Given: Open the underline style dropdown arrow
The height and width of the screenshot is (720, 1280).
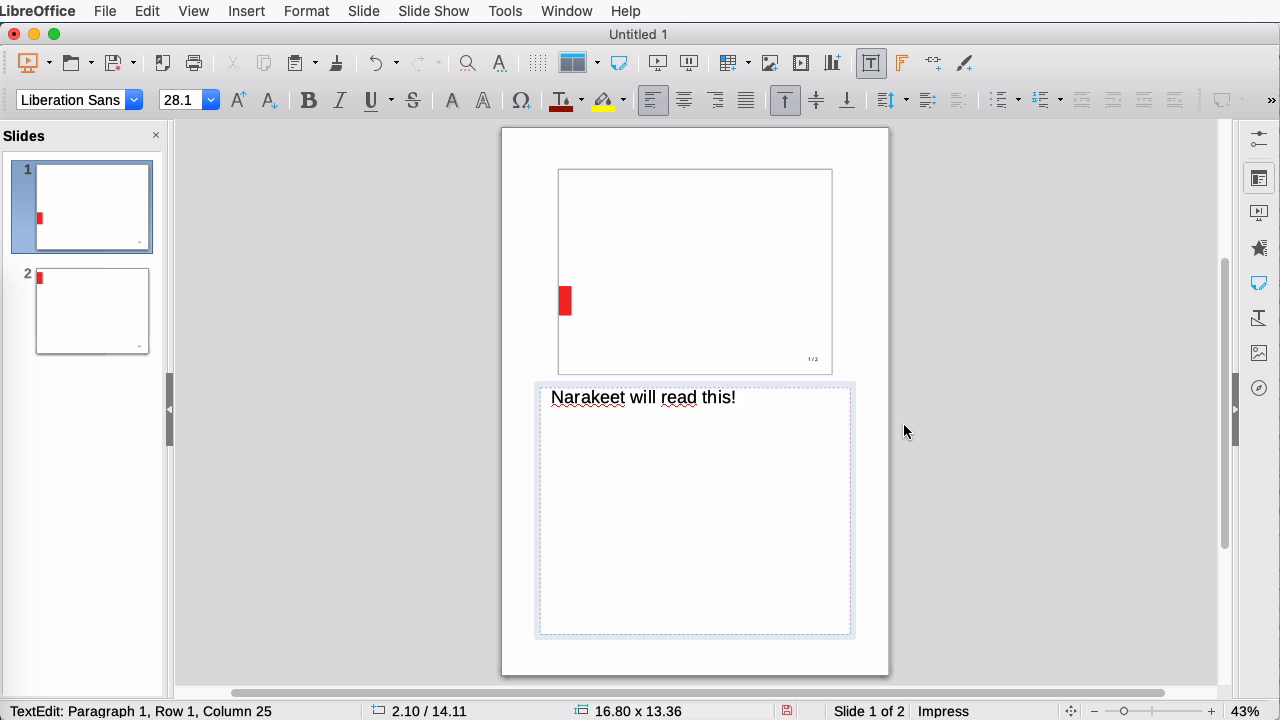Looking at the screenshot, I should pyautogui.click(x=391, y=100).
